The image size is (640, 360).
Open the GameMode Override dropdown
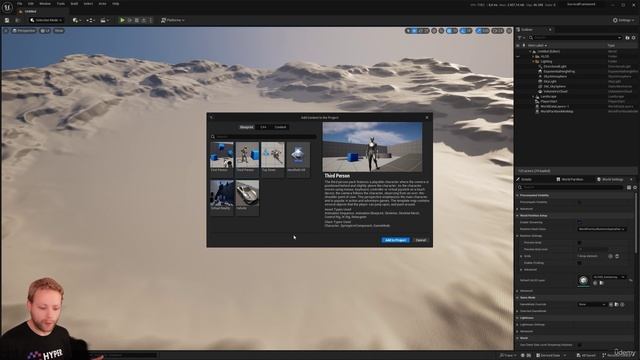pos(592,304)
